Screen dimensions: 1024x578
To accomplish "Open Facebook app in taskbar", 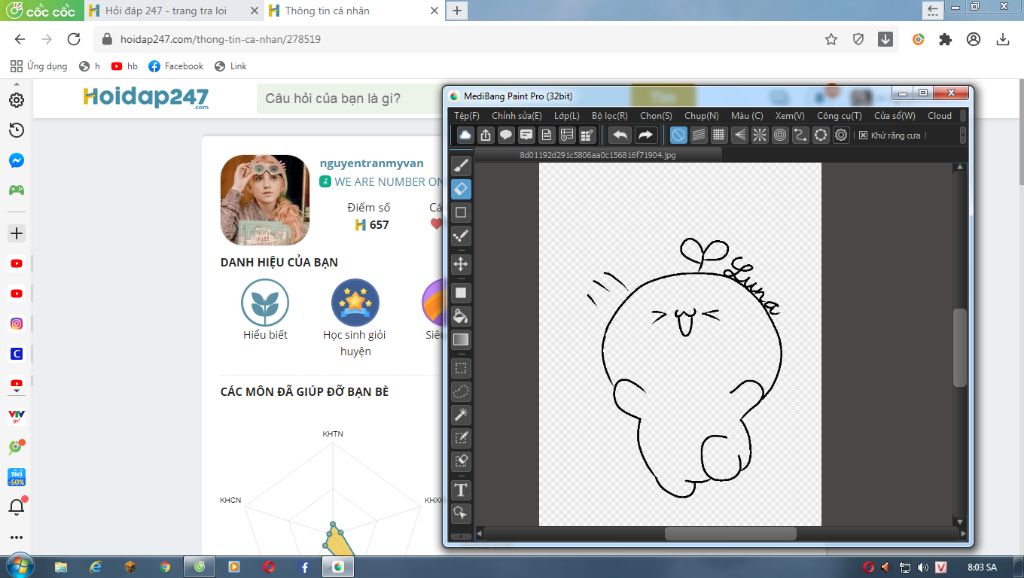I will point(304,566).
